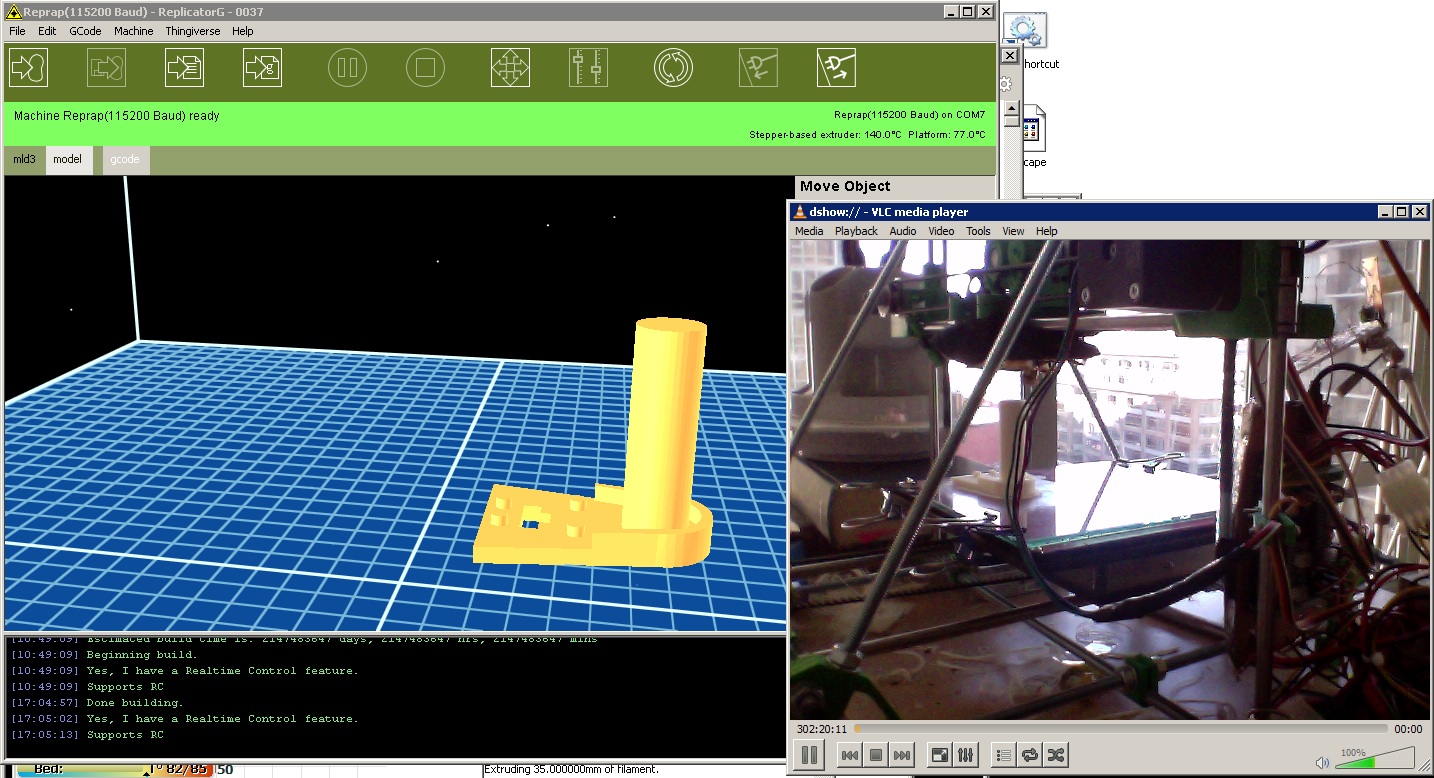Click the Build icon in ReplicatorG toolbar
Image resolution: width=1434 pixels, height=778 pixels.
[x=28, y=68]
